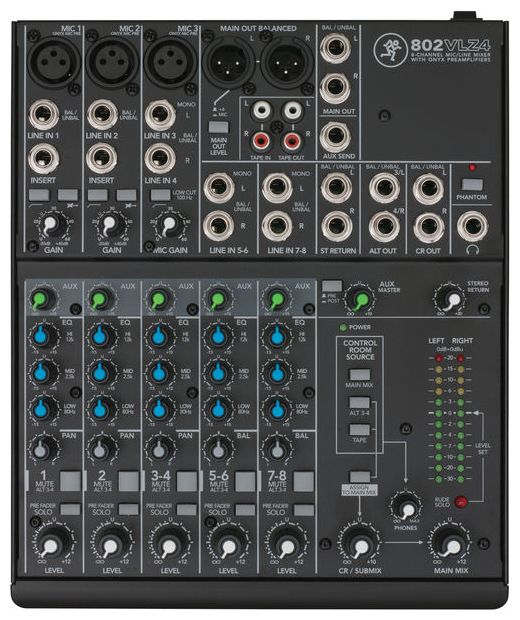This screenshot has height=620, width=520.
Task: Click the green POWER indicator LED
Action: click(x=343, y=327)
